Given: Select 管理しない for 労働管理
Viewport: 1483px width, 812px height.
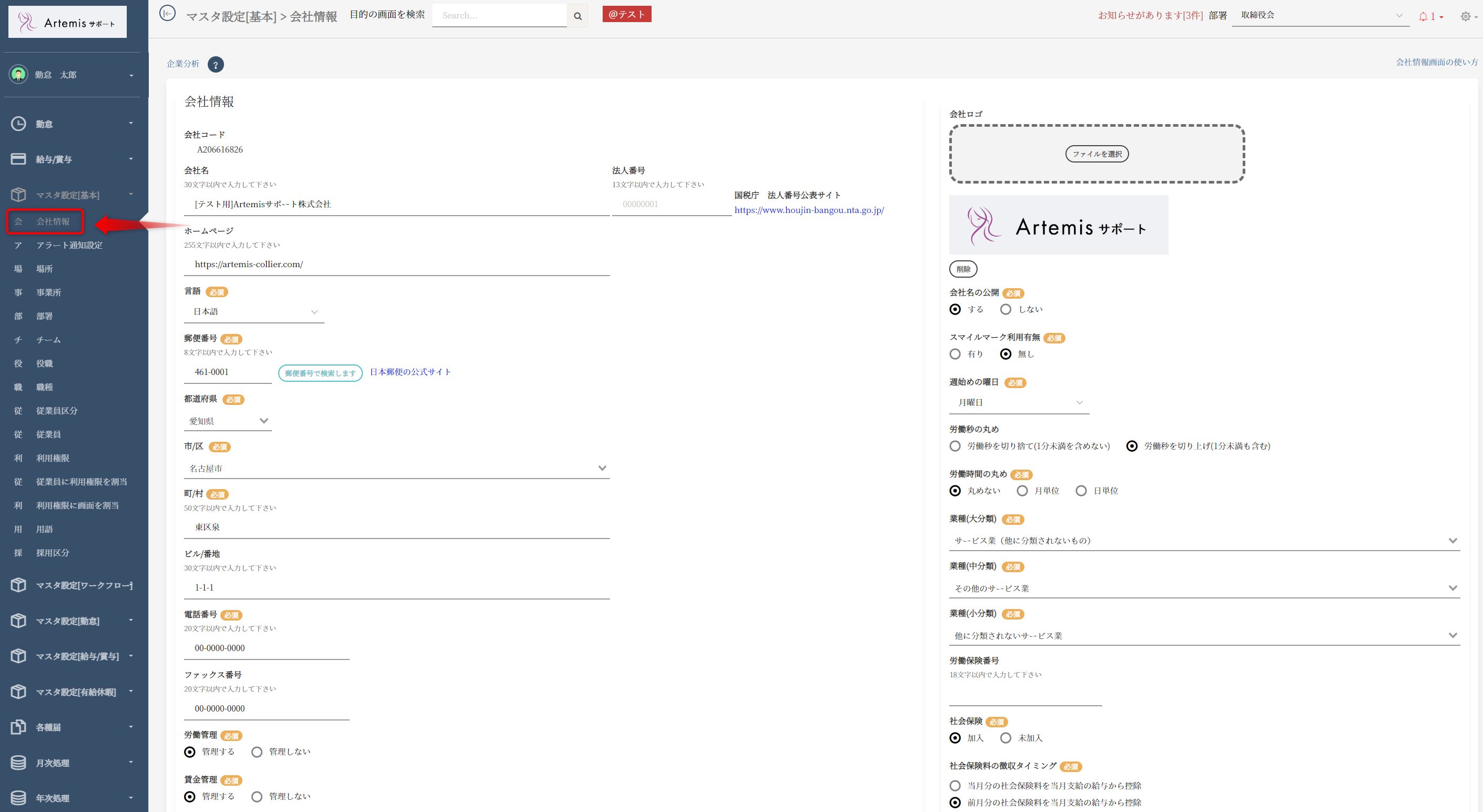Looking at the screenshot, I should (x=257, y=752).
